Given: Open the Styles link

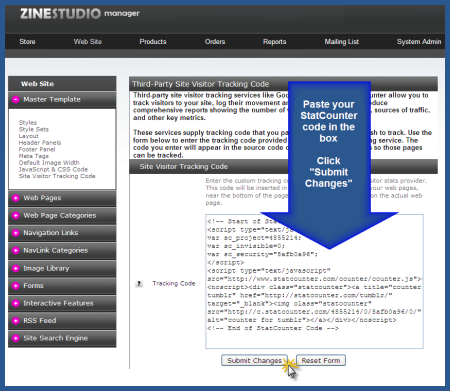Looking at the screenshot, I should tap(28, 123).
